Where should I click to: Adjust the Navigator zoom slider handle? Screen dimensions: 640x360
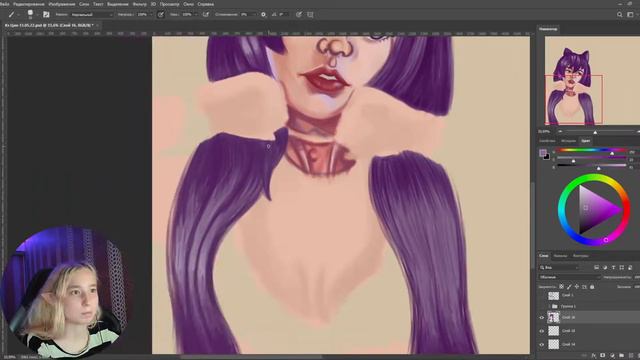(x=595, y=132)
